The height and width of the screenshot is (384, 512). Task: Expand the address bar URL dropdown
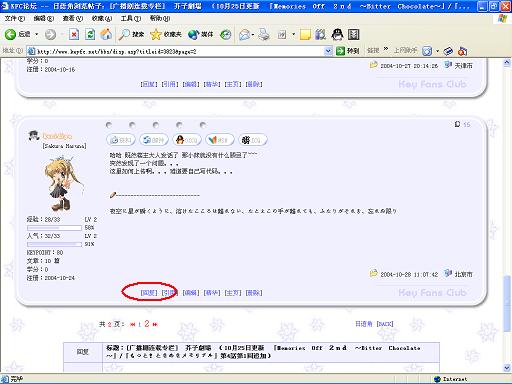[x=328, y=51]
